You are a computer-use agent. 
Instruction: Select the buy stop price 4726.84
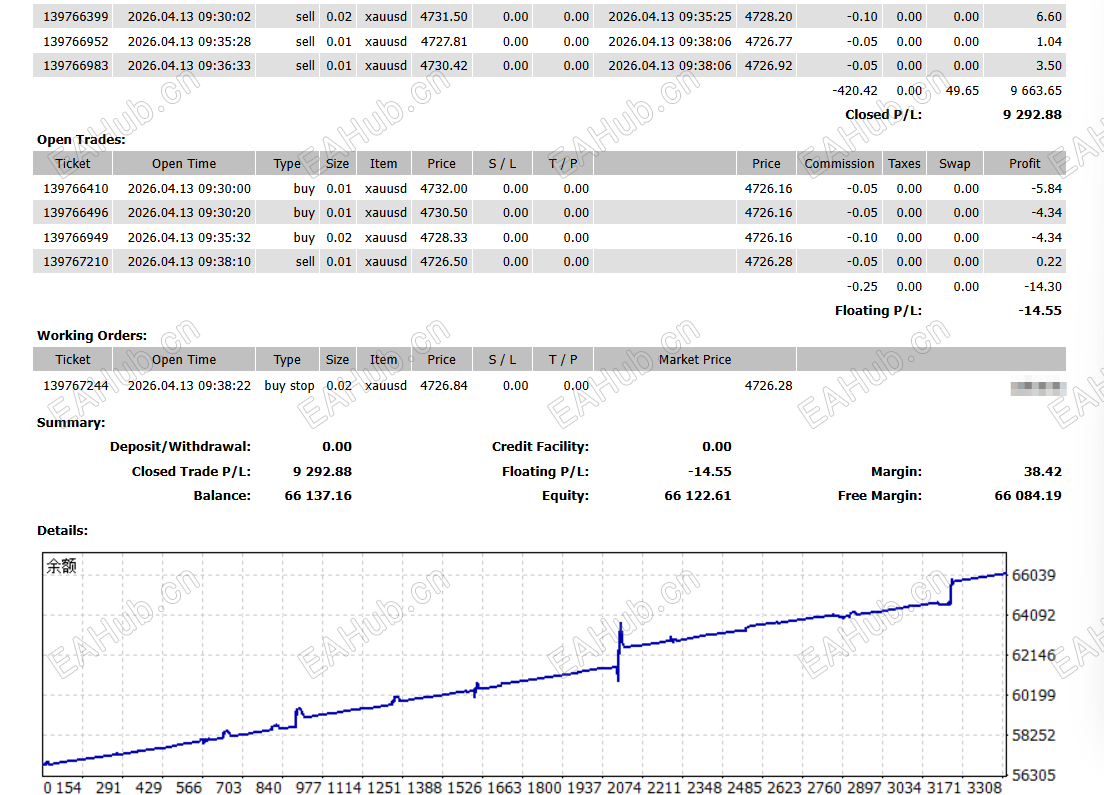click(444, 386)
